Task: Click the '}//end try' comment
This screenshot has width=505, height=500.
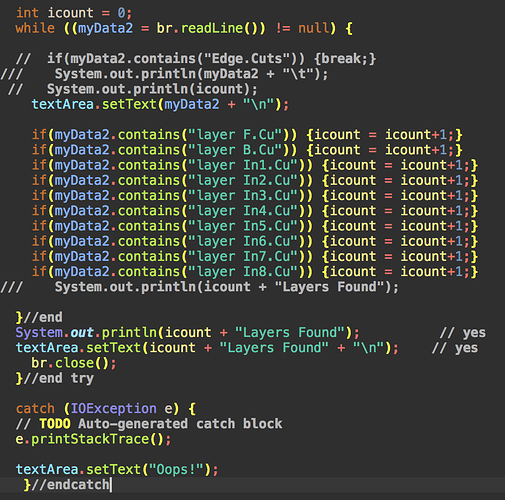Action: (55, 378)
